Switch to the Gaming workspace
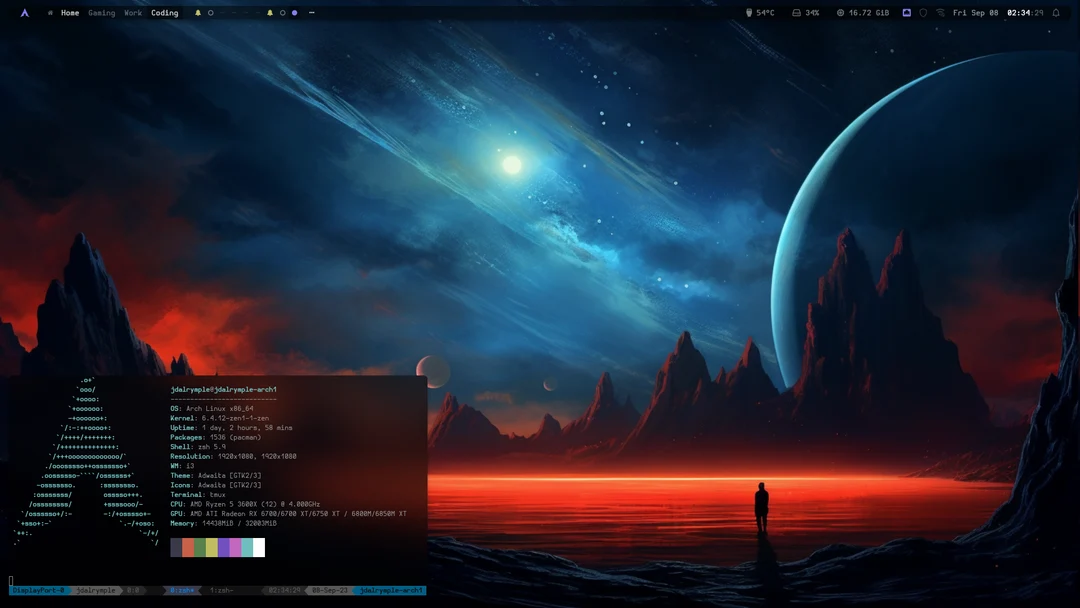This screenshot has width=1080, height=608. 100,12
